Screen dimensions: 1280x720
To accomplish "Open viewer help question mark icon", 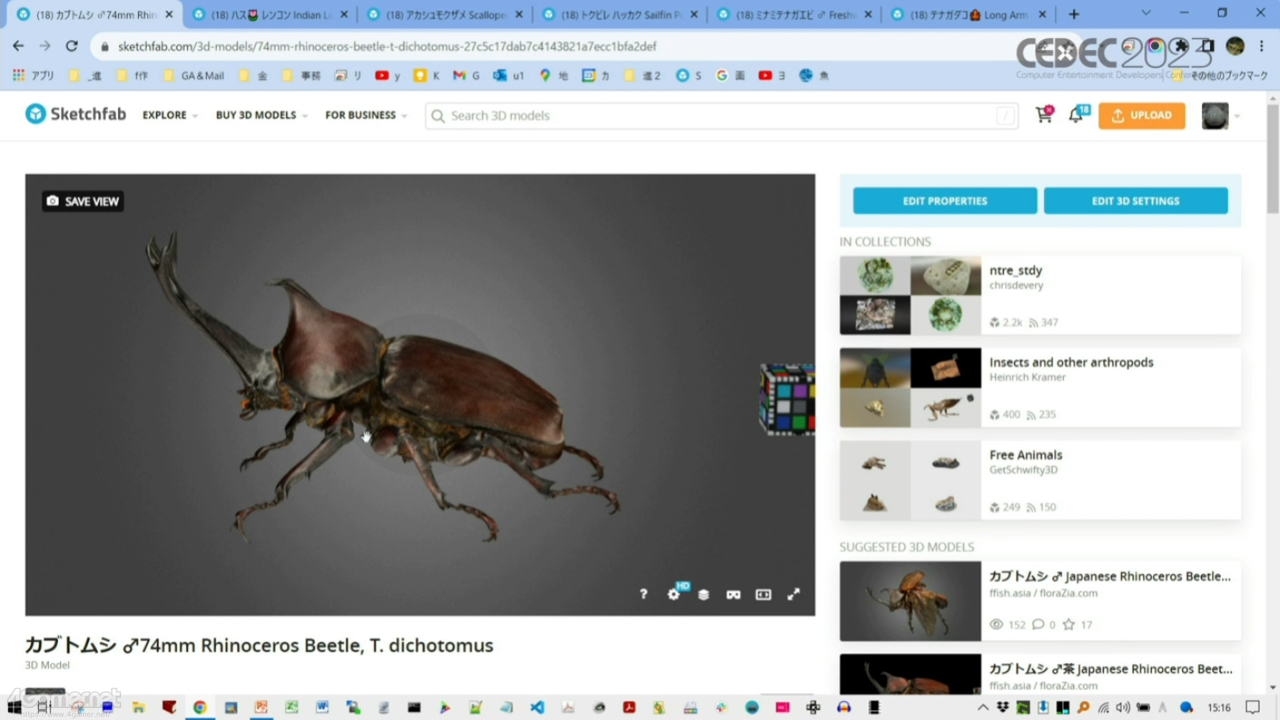I will (x=643, y=594).
